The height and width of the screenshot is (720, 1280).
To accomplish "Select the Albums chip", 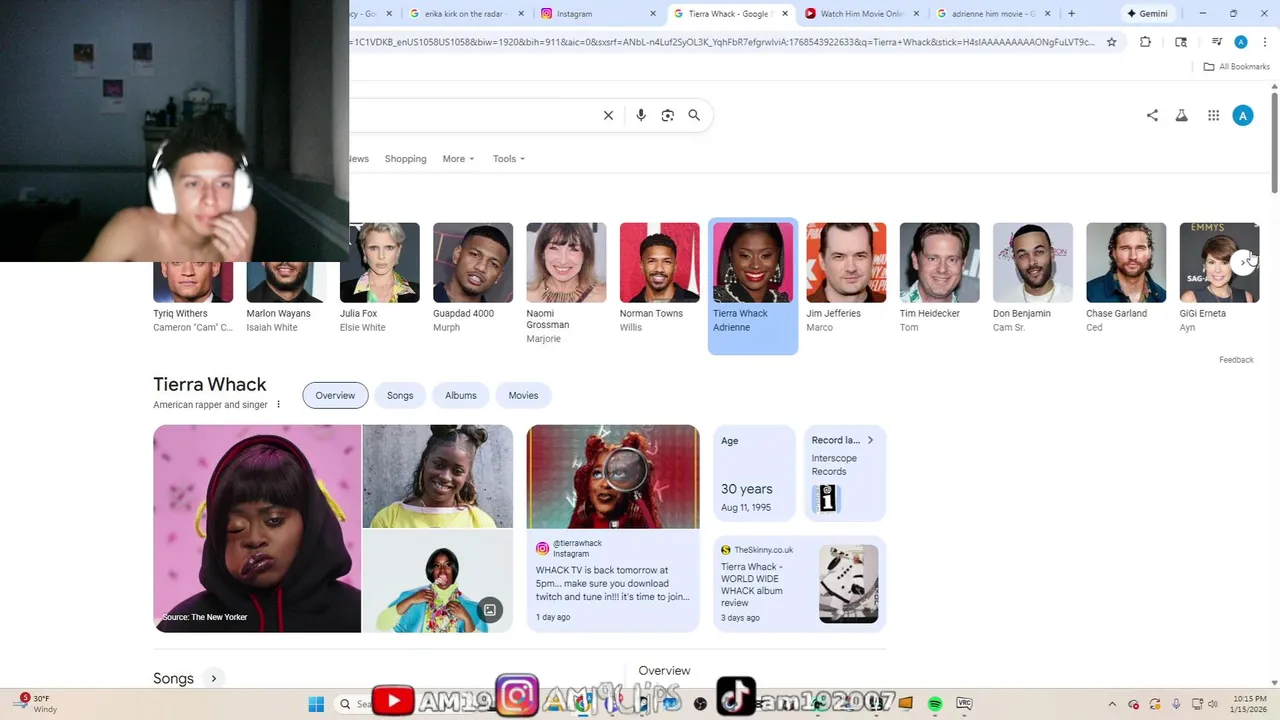I will pos(461,395).
